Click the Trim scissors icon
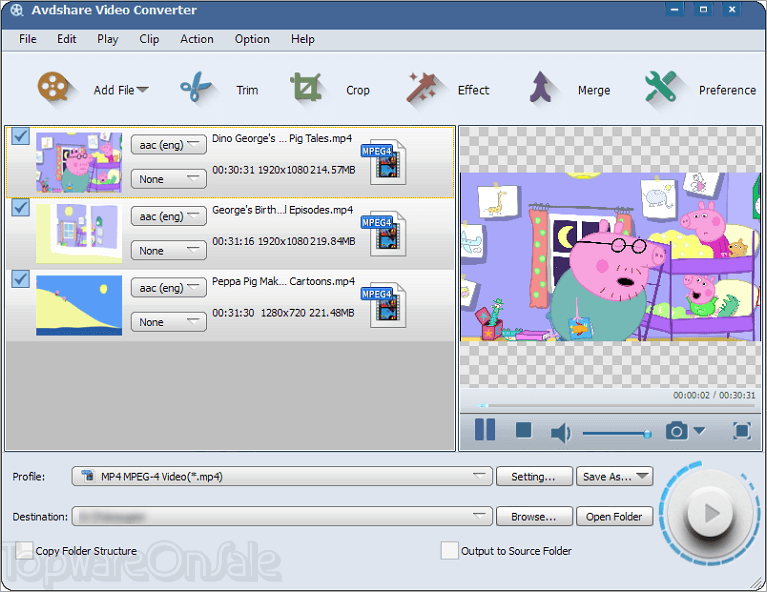Screen dimensions: 767x592 click(x=195, y=87)
